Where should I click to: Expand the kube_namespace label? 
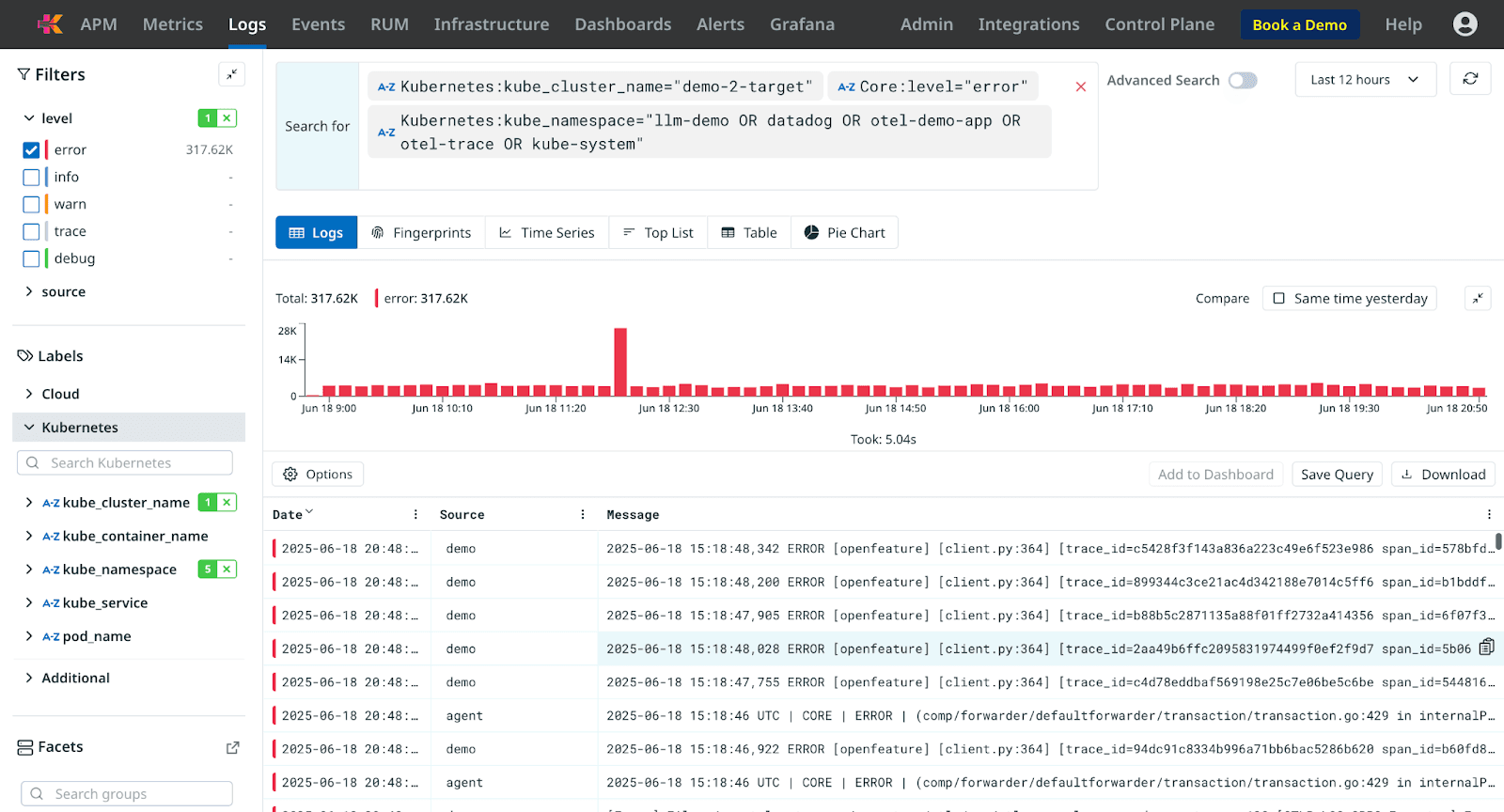coord(29,570)
